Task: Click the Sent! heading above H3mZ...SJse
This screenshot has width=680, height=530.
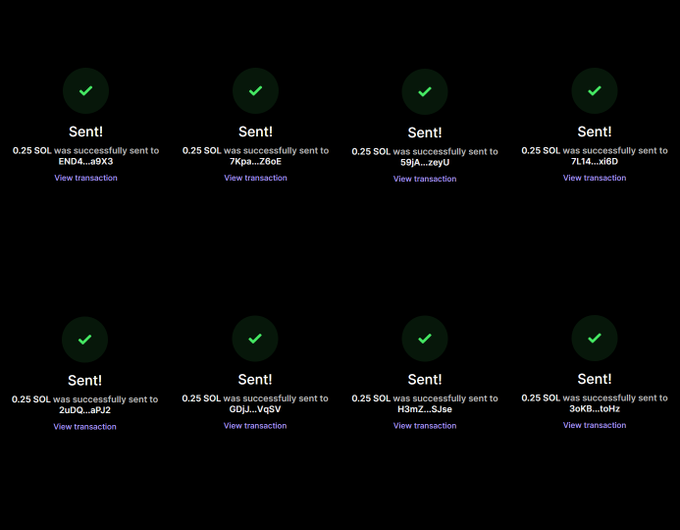Action: click(425, 380)
